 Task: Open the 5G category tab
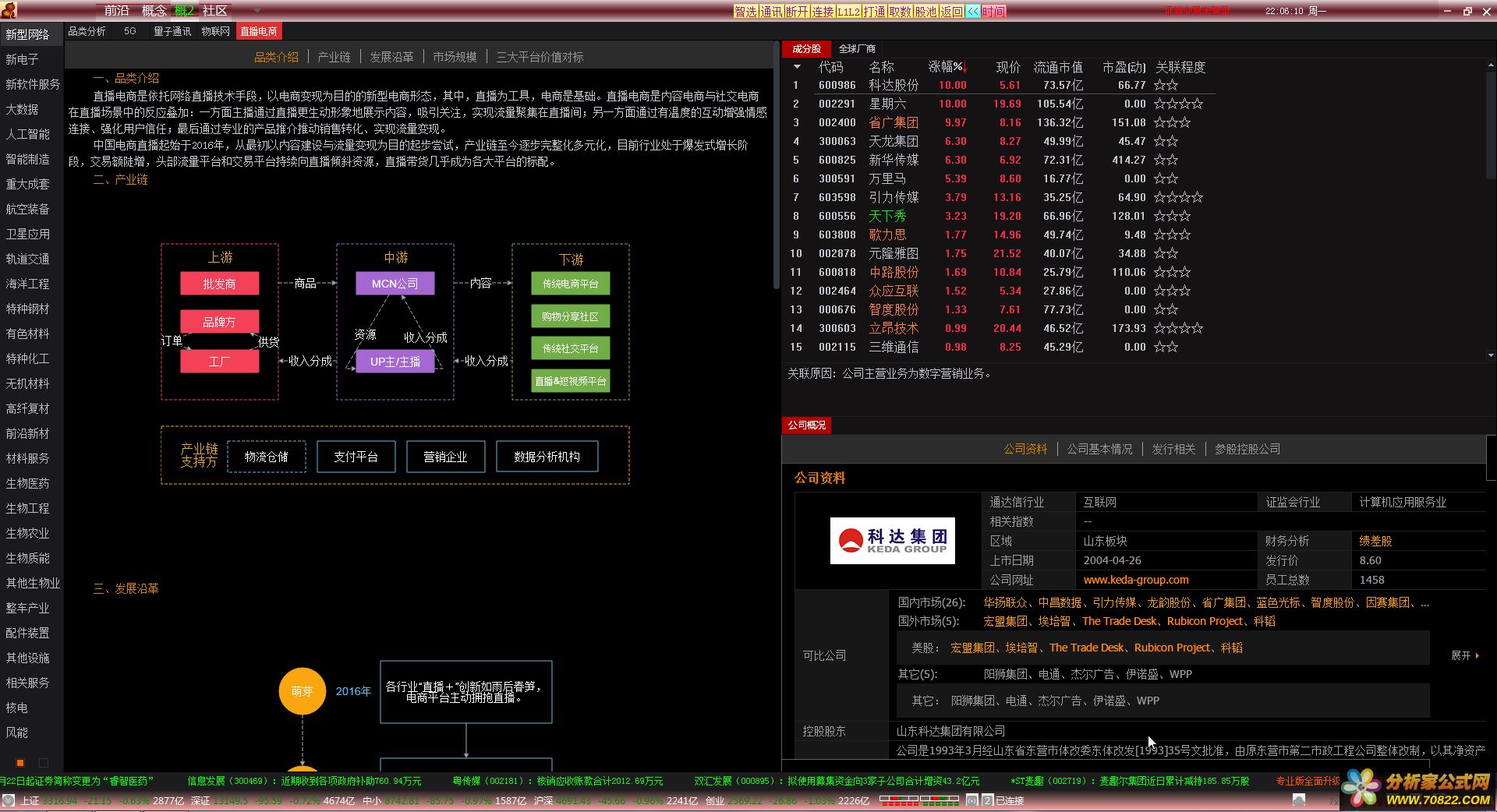click(129, 31)
